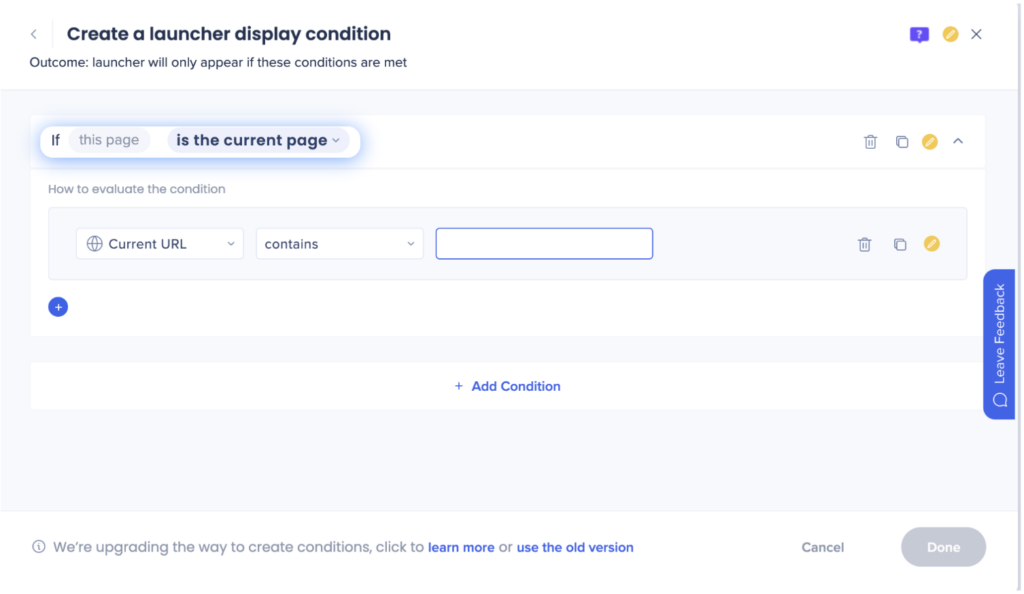Open the yellow edit pencil on the condition
This screenshot has height=594, width=1024.
click(929, 141)
